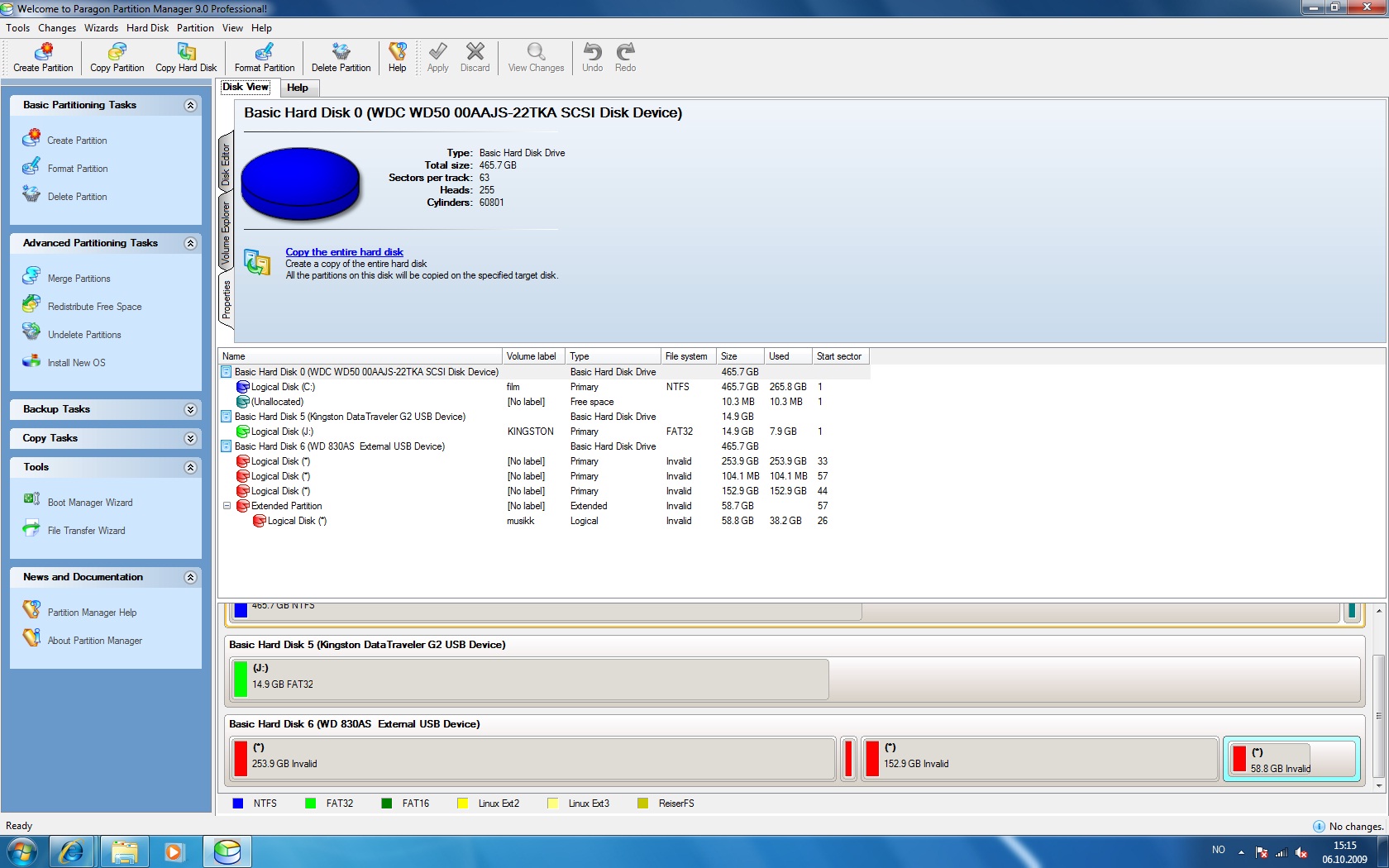This screenshot has height=868, width=1389.
Task: Open the Hard Disk menu
Action: 147,28
